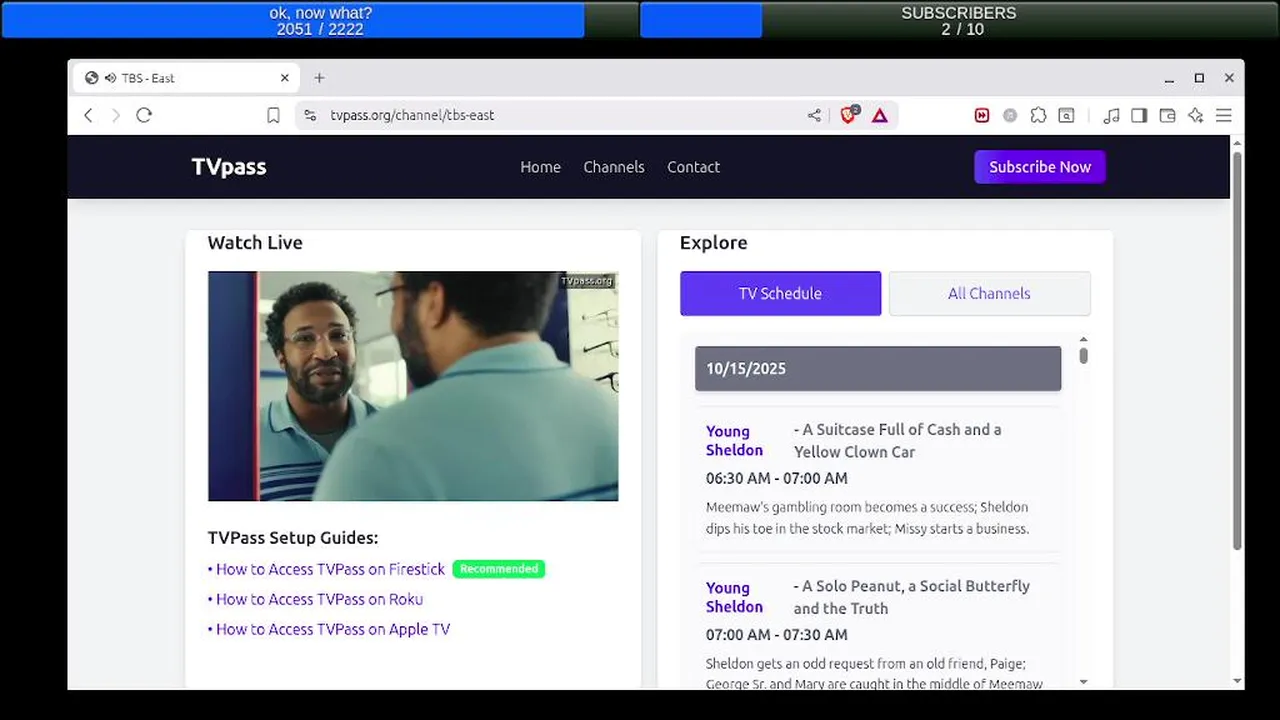Open a new browser tab
This screenshot has width=1280, height=720.
[319, 78]
